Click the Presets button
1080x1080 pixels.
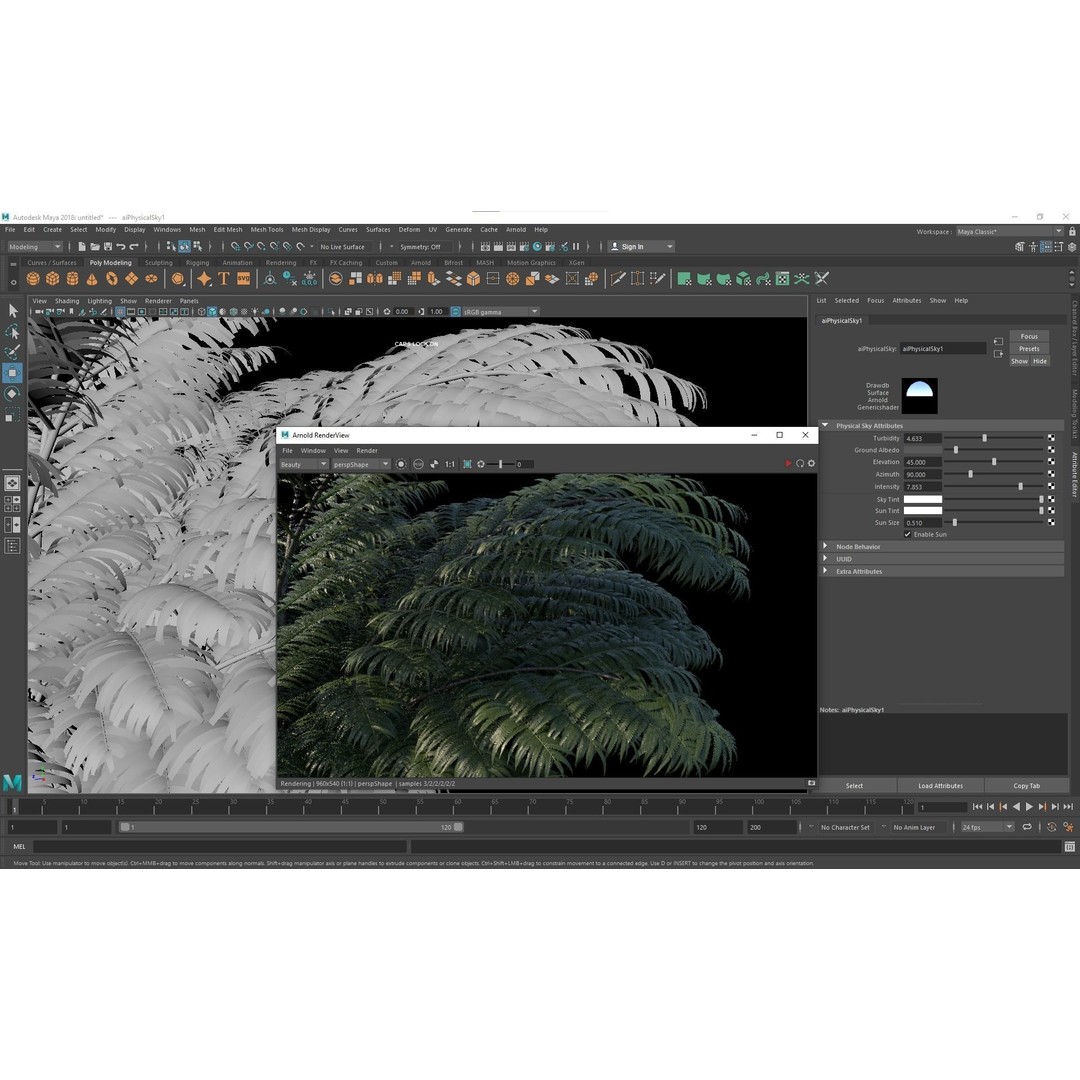tap(1029, 349)
